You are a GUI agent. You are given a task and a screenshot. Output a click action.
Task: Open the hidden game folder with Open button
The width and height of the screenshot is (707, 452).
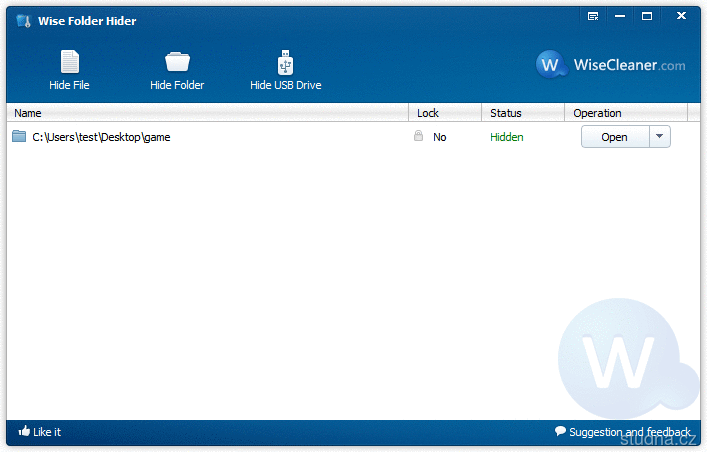615,137
